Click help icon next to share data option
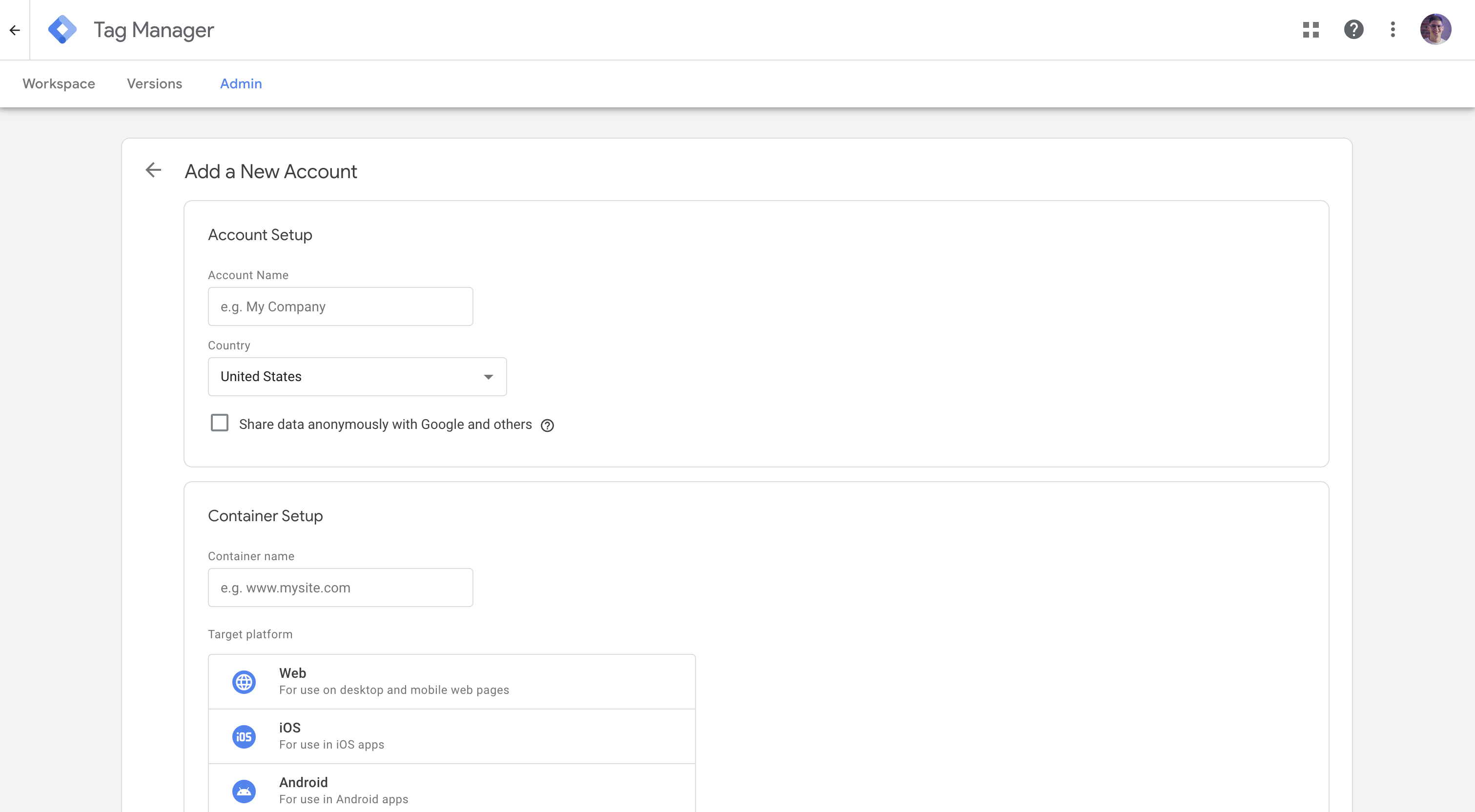This screenshot has height=812, width=1475. tap(548, 426)
